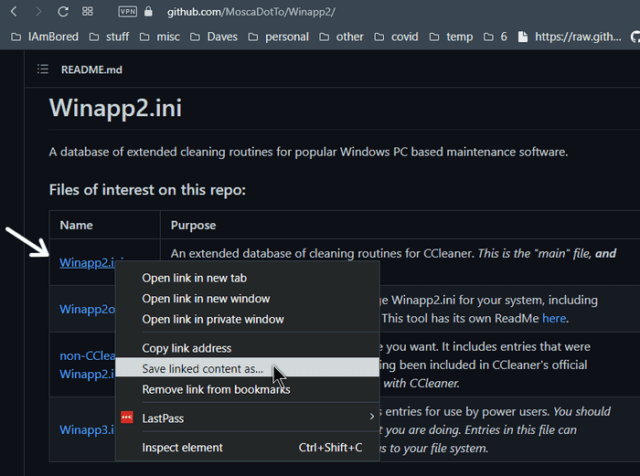Open the Winapp3.ini link in table
Viewport: 640px width, 476px height.
87,429
